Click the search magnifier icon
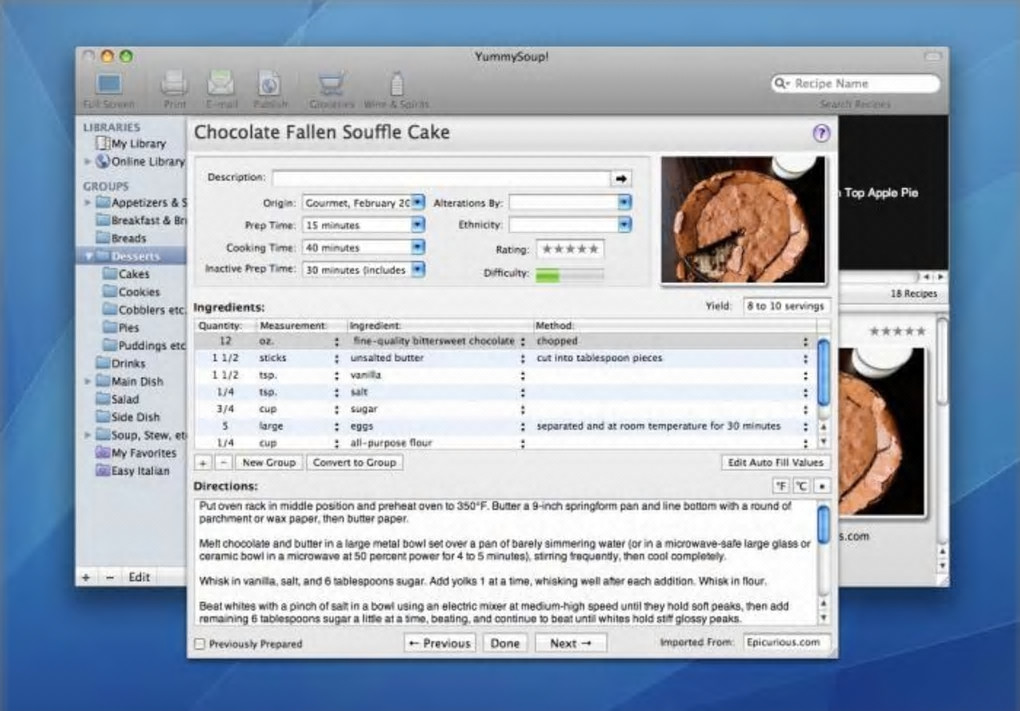 (780, 83)
